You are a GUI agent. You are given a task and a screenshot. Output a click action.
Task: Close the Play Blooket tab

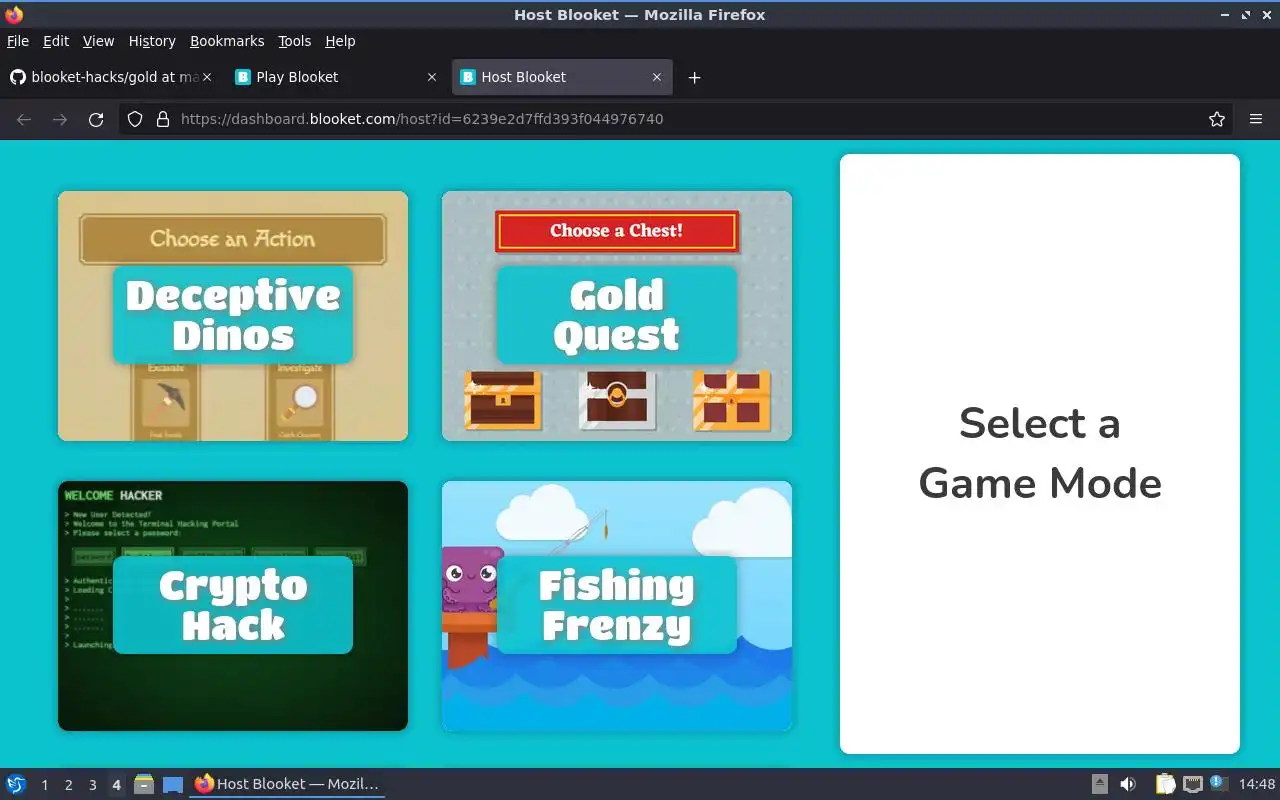click(432, 77)
